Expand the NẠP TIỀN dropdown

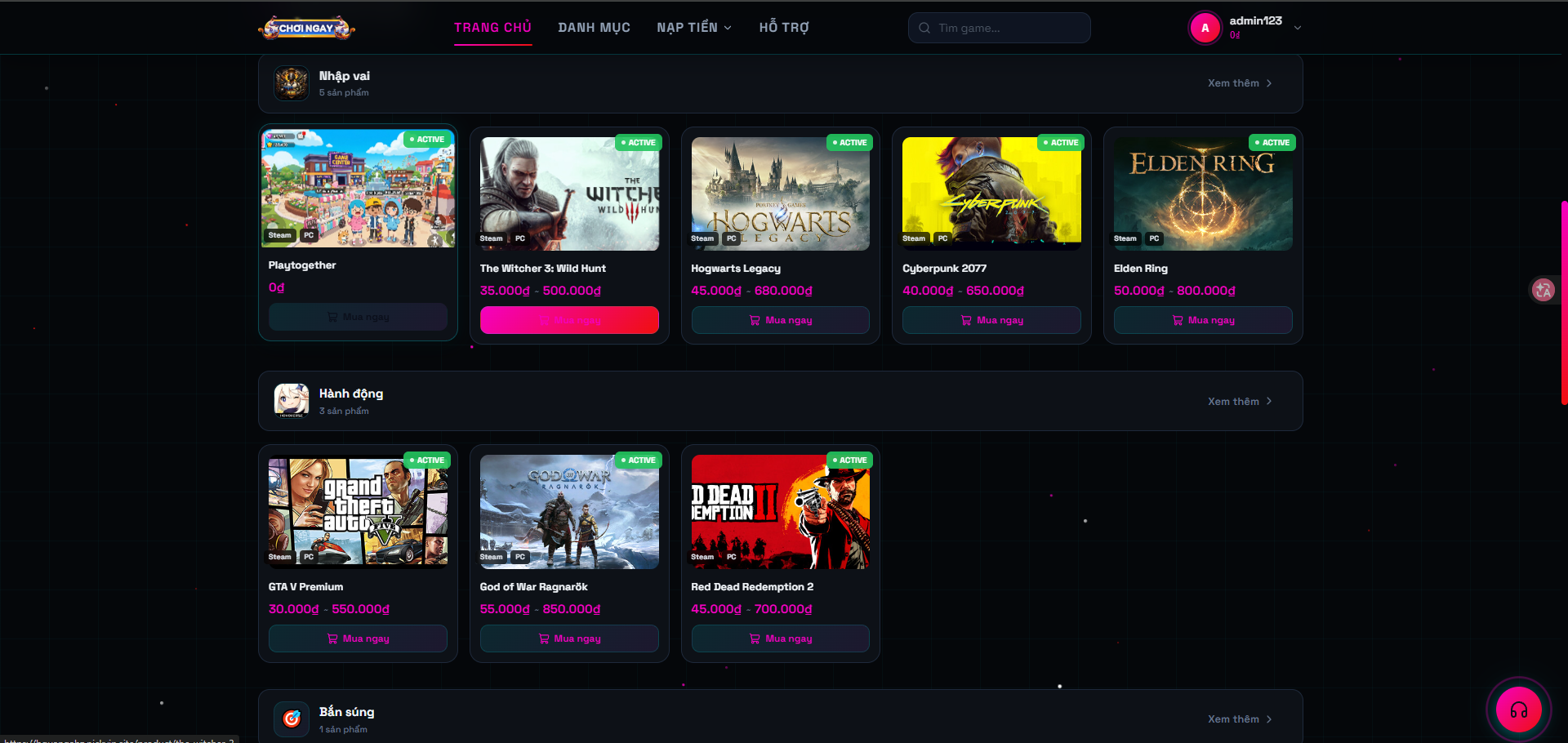coord(694,28)
